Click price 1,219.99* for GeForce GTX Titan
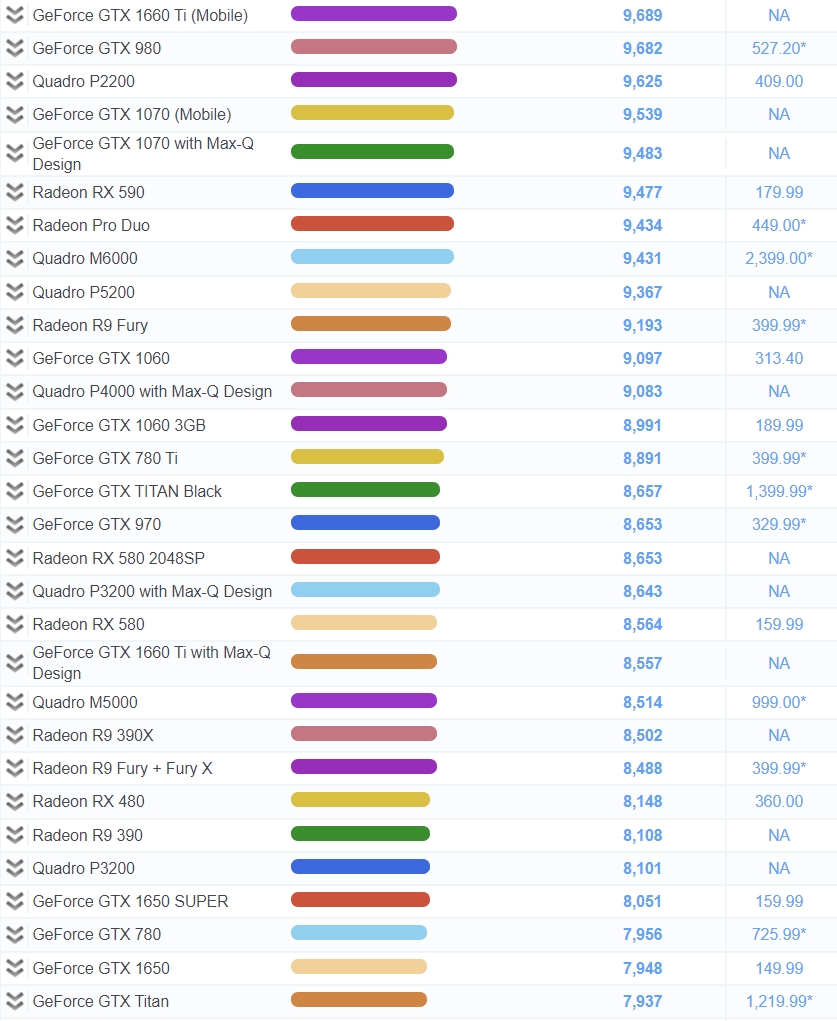The width and height of the screenshot is (837, 1021). point(779,1001)
